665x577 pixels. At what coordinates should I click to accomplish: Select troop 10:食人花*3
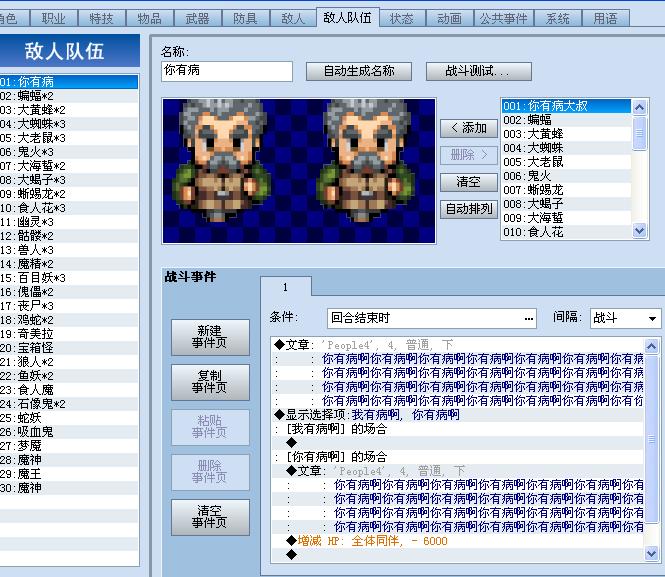tap(69, 208)
